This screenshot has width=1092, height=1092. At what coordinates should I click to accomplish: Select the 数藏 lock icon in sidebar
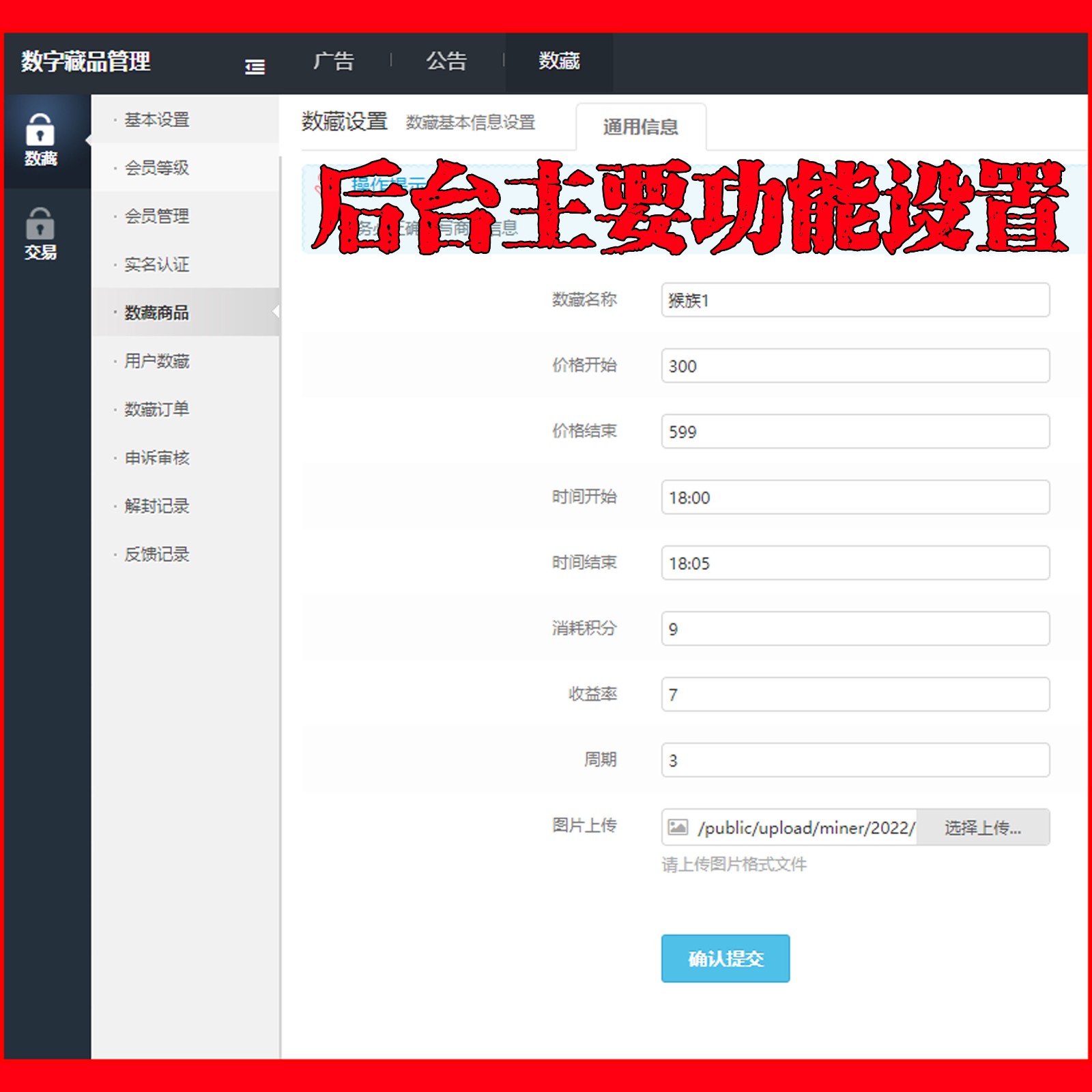41,130
